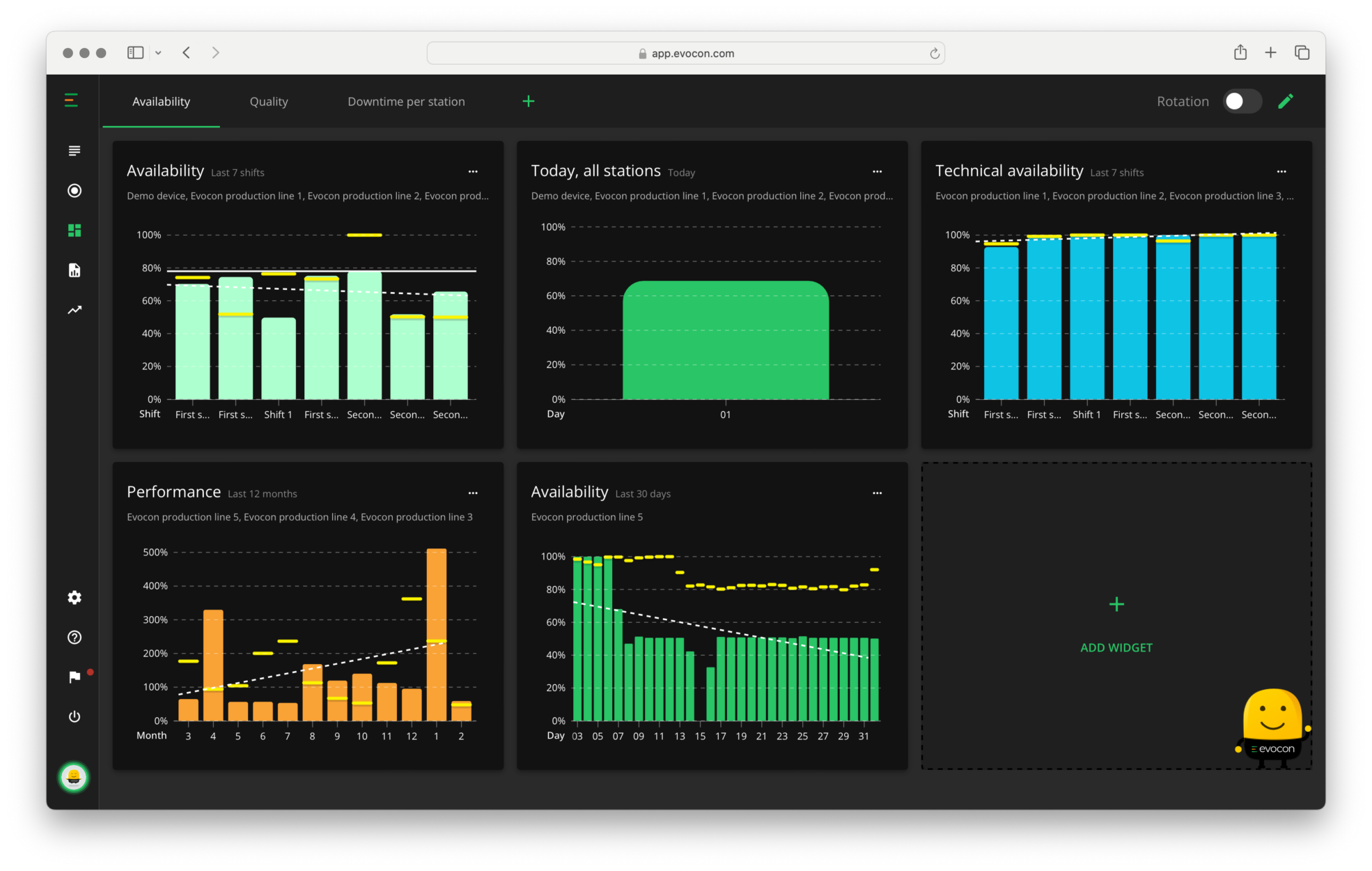Click the 'Last 12 months' label

pyautogui.click(x=263, y=494)
